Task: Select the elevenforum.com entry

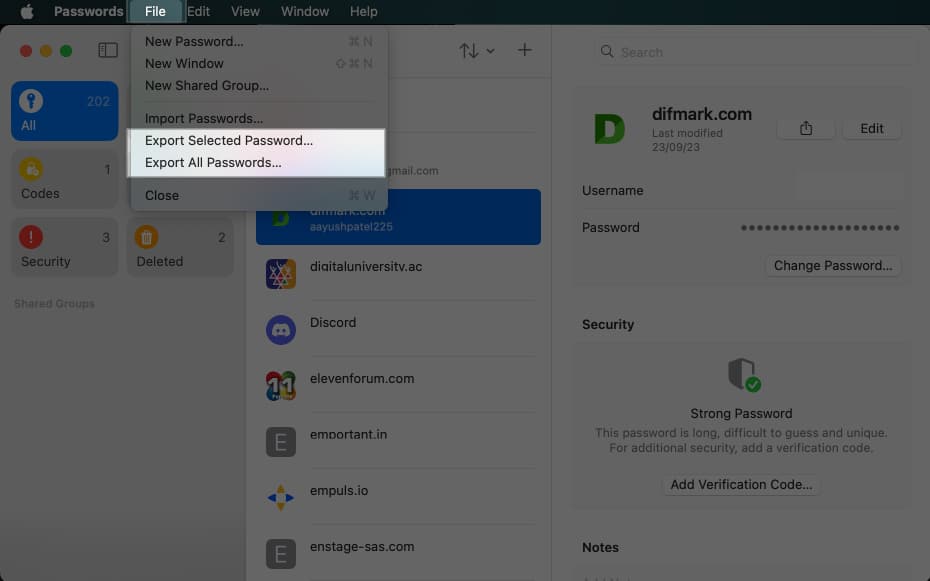Action: point(398,385)
